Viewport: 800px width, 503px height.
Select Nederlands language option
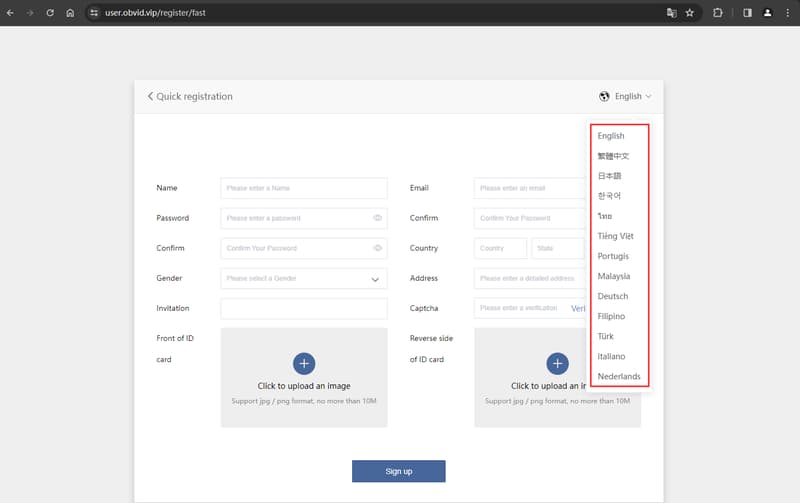619,376
